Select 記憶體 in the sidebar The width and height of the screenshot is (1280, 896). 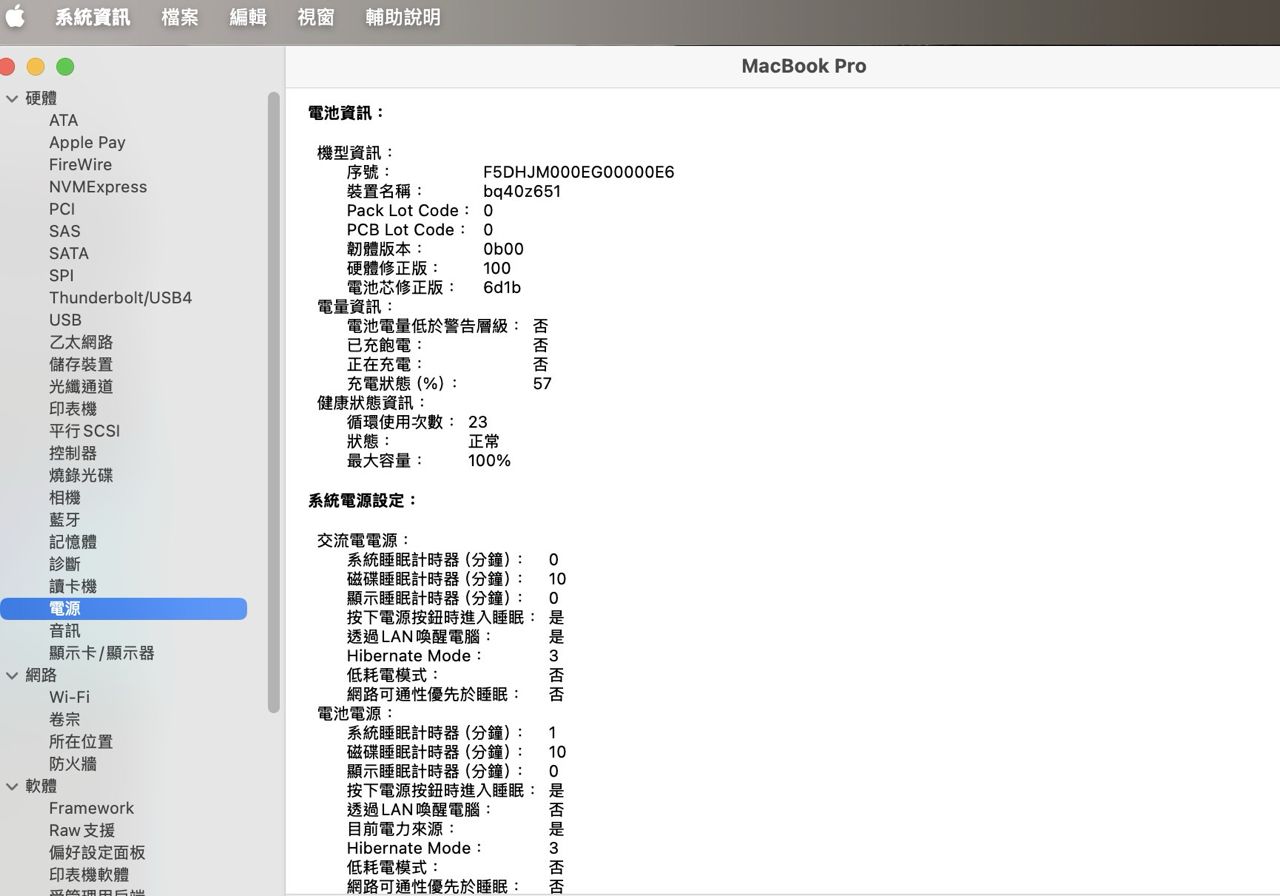[x=73, y=542]
